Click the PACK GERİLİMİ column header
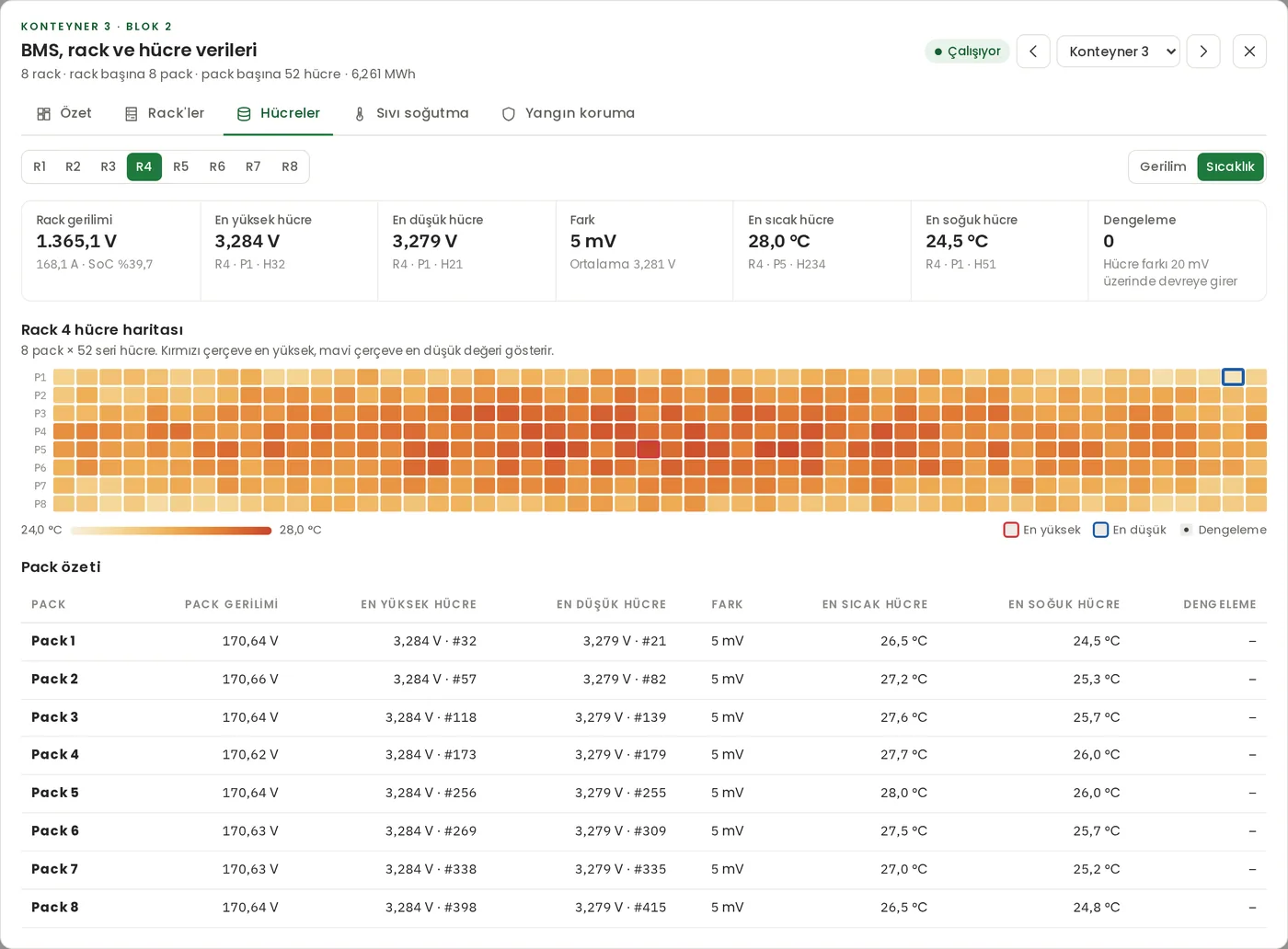 pyautogui.click(x=232, y=604)
